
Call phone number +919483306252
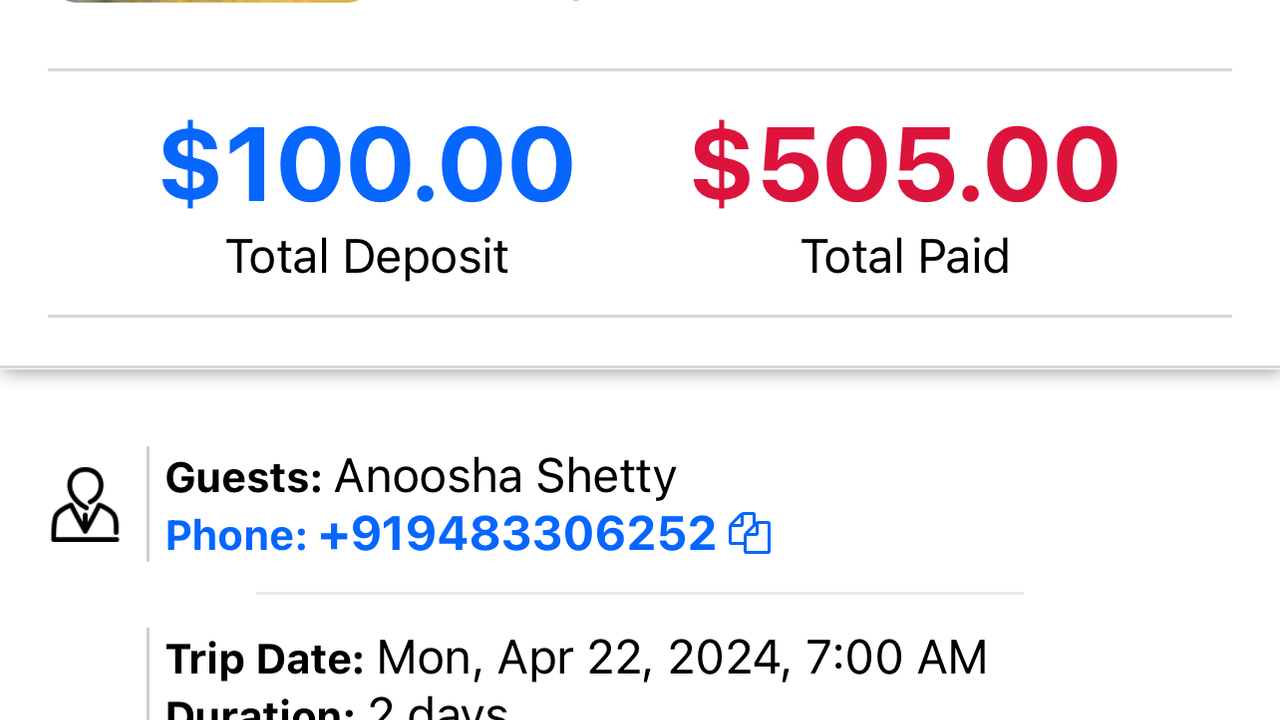pyautogui.click(x=517, y=534)
